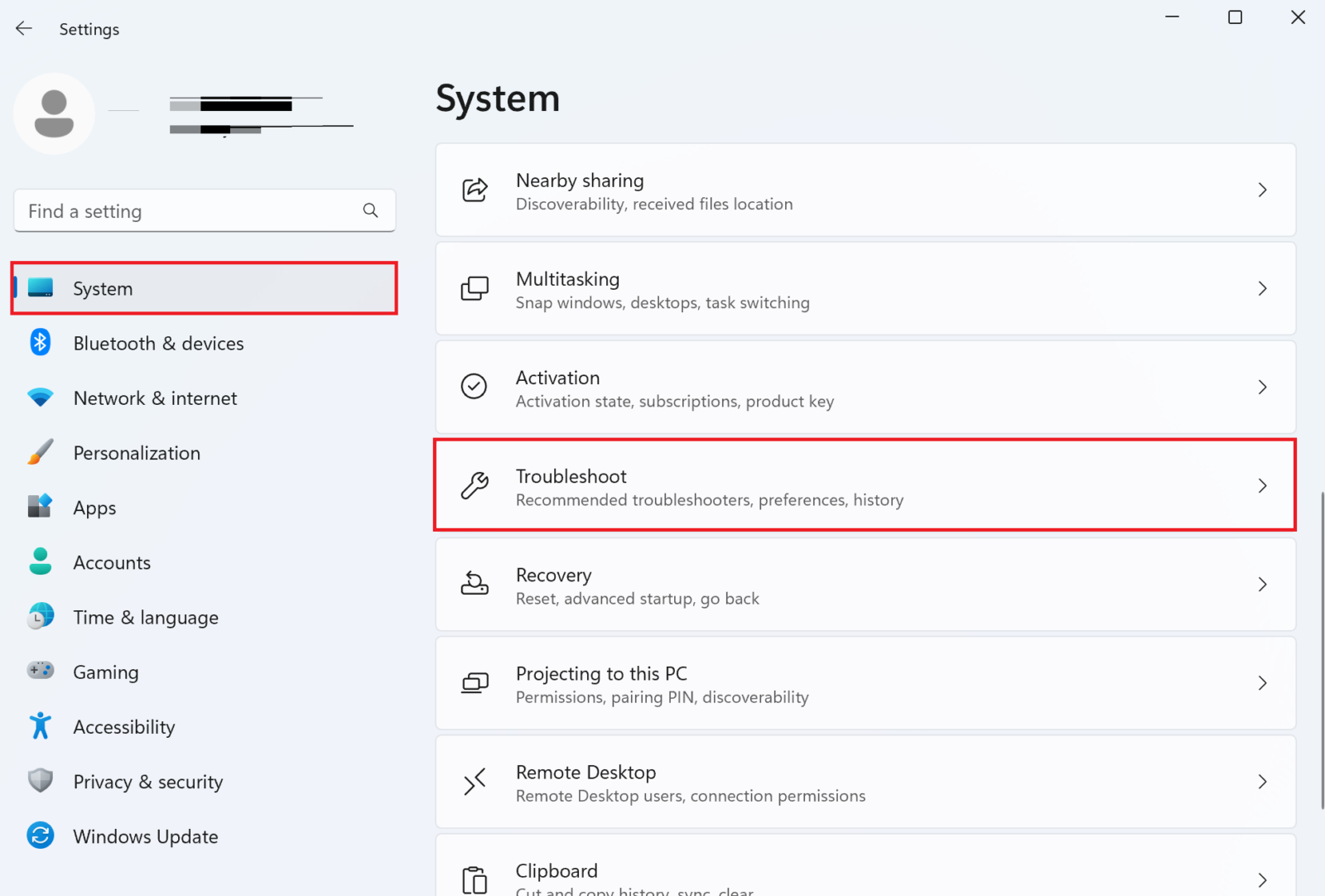The image size is (1325, 896).
Task: Select the Personalization brush icon
Action: click(x=40, y=452)
